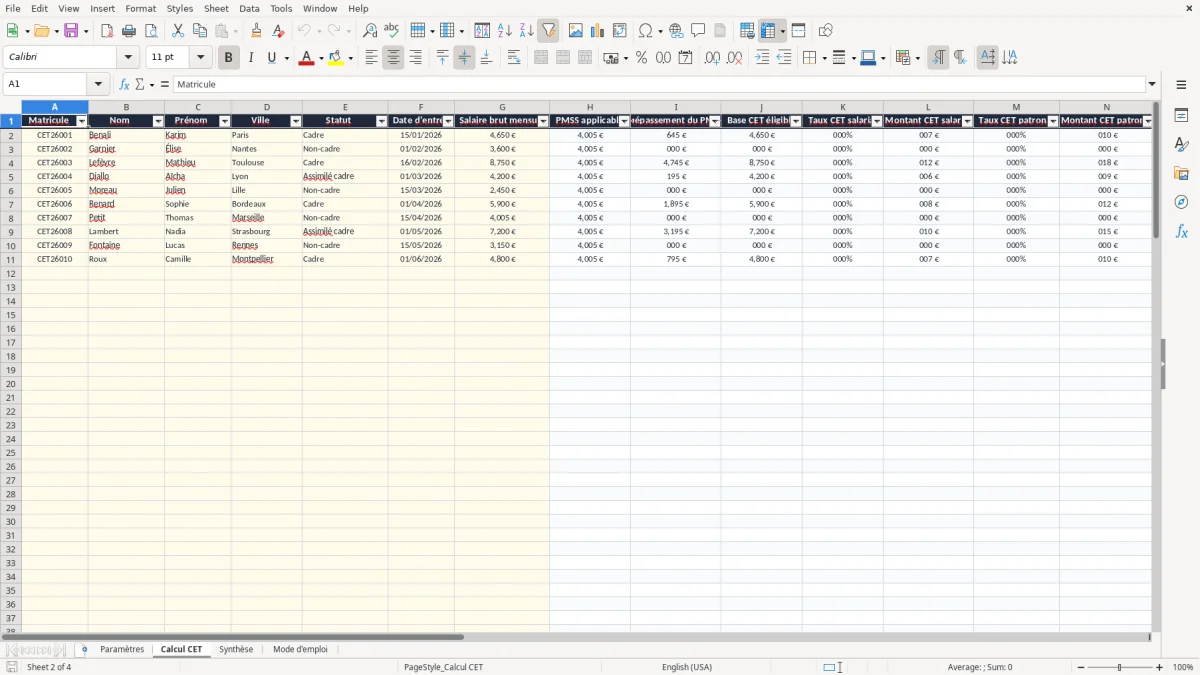Apply the yellow background highlight color
The width and height of the screenshot is (1200, 675).
335,58
